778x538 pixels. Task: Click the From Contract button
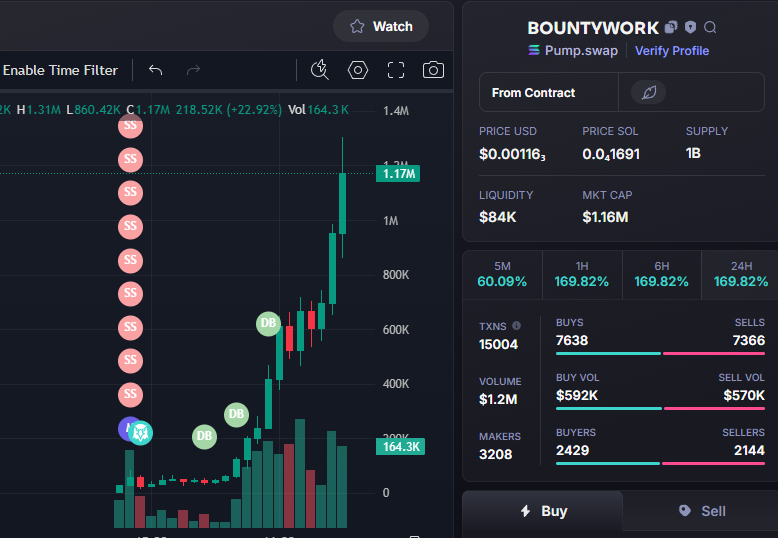[x=549, y=93]
